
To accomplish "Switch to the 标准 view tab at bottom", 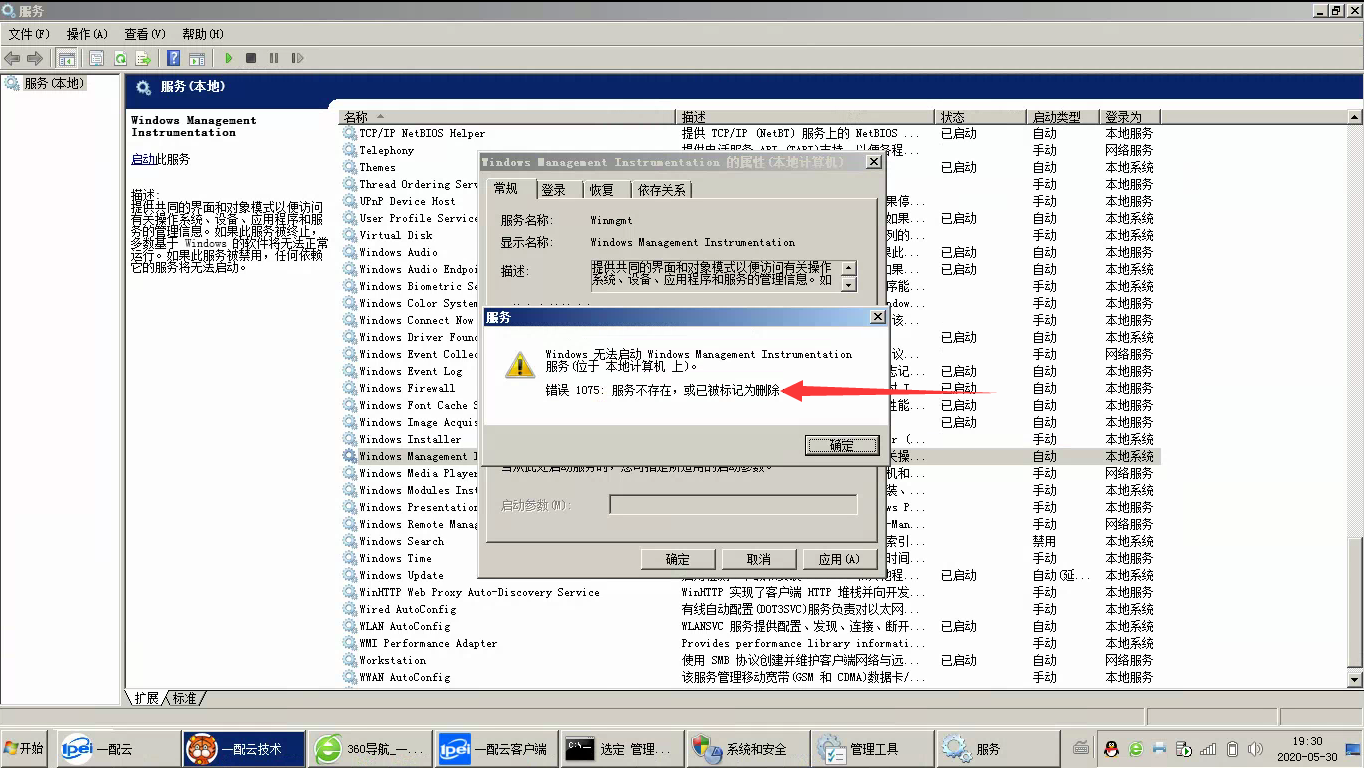I will [x=185, y=698].
